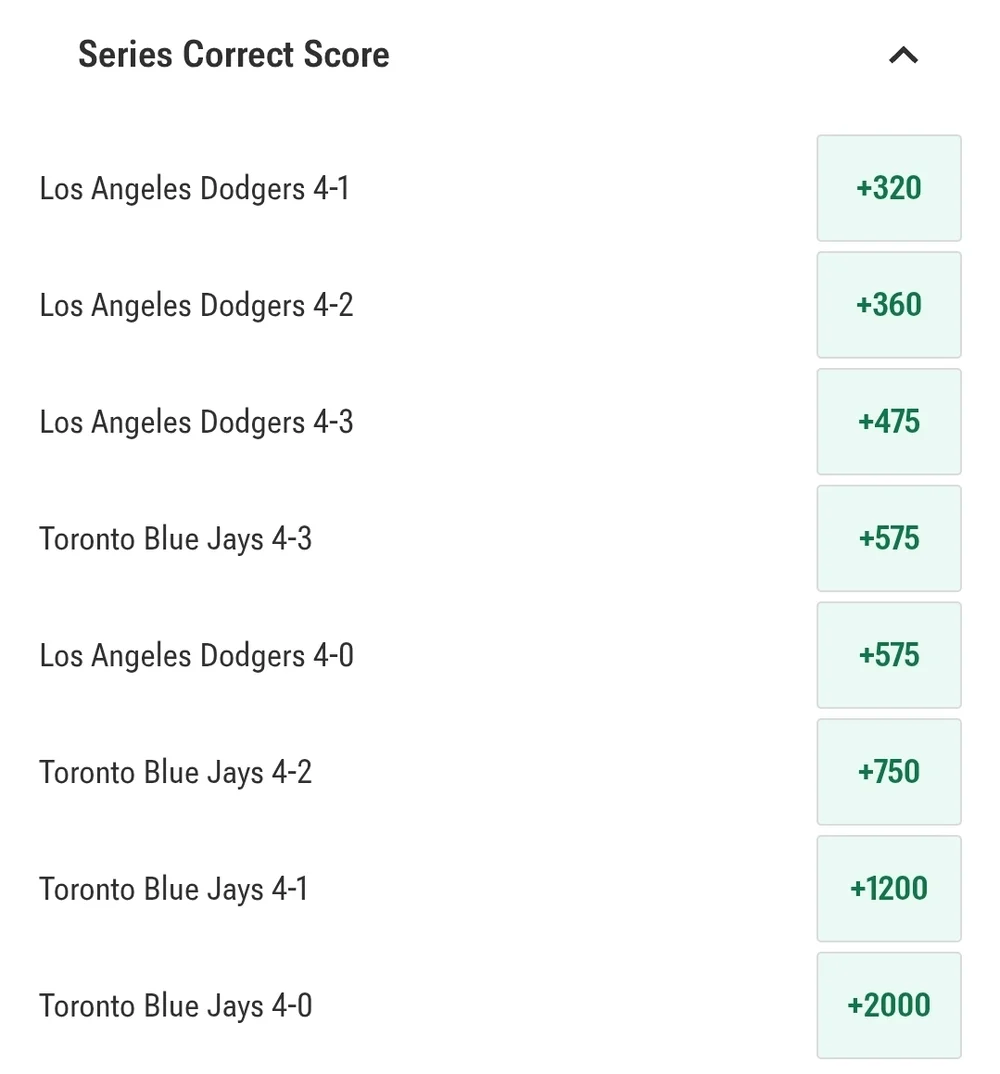The height and width of the screenshot is (1074, 1000).
Task: Select +360 odds for Dodgers 4-2
Action: (x=888, y=305)
